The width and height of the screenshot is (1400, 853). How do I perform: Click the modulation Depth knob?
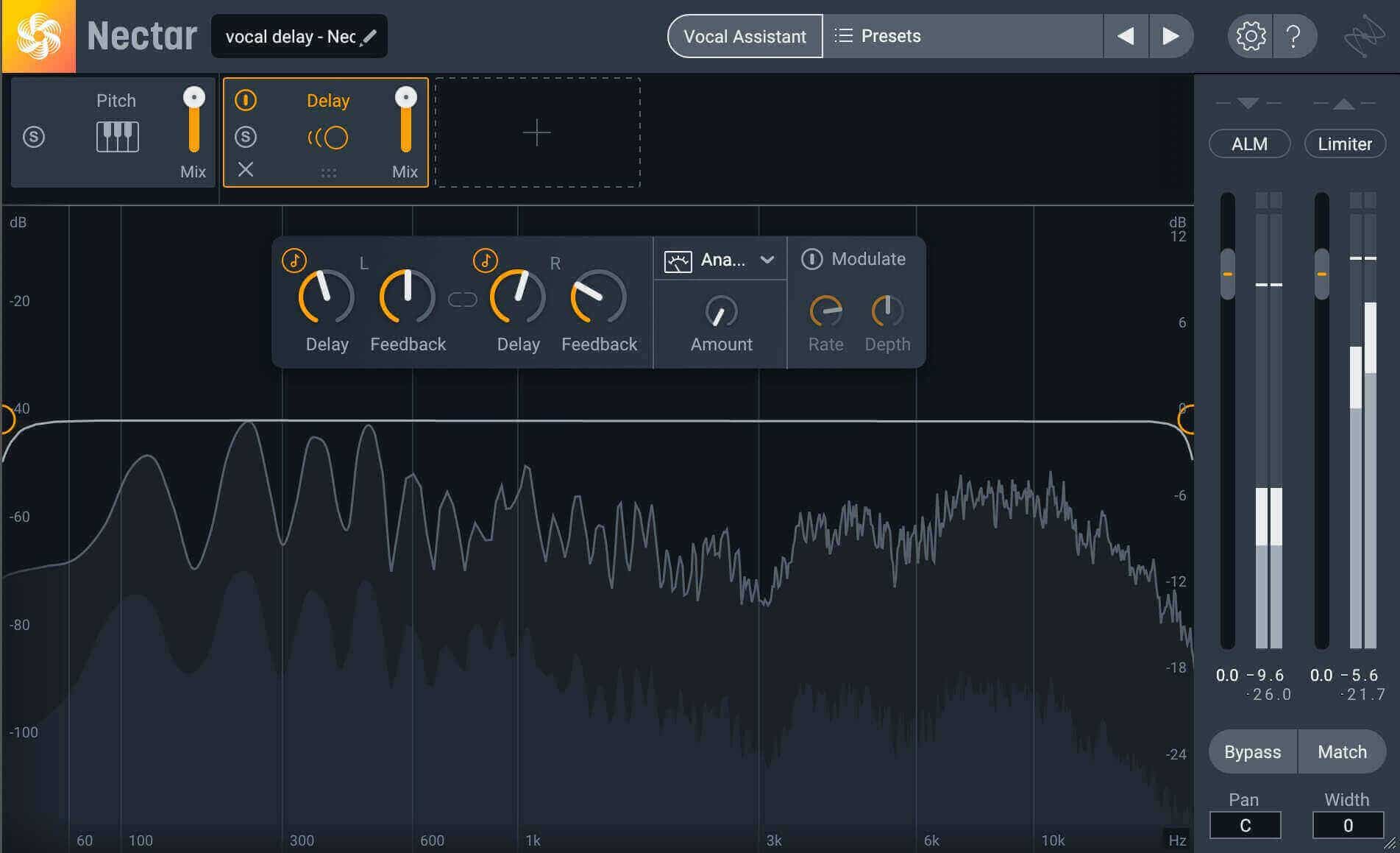887,311
